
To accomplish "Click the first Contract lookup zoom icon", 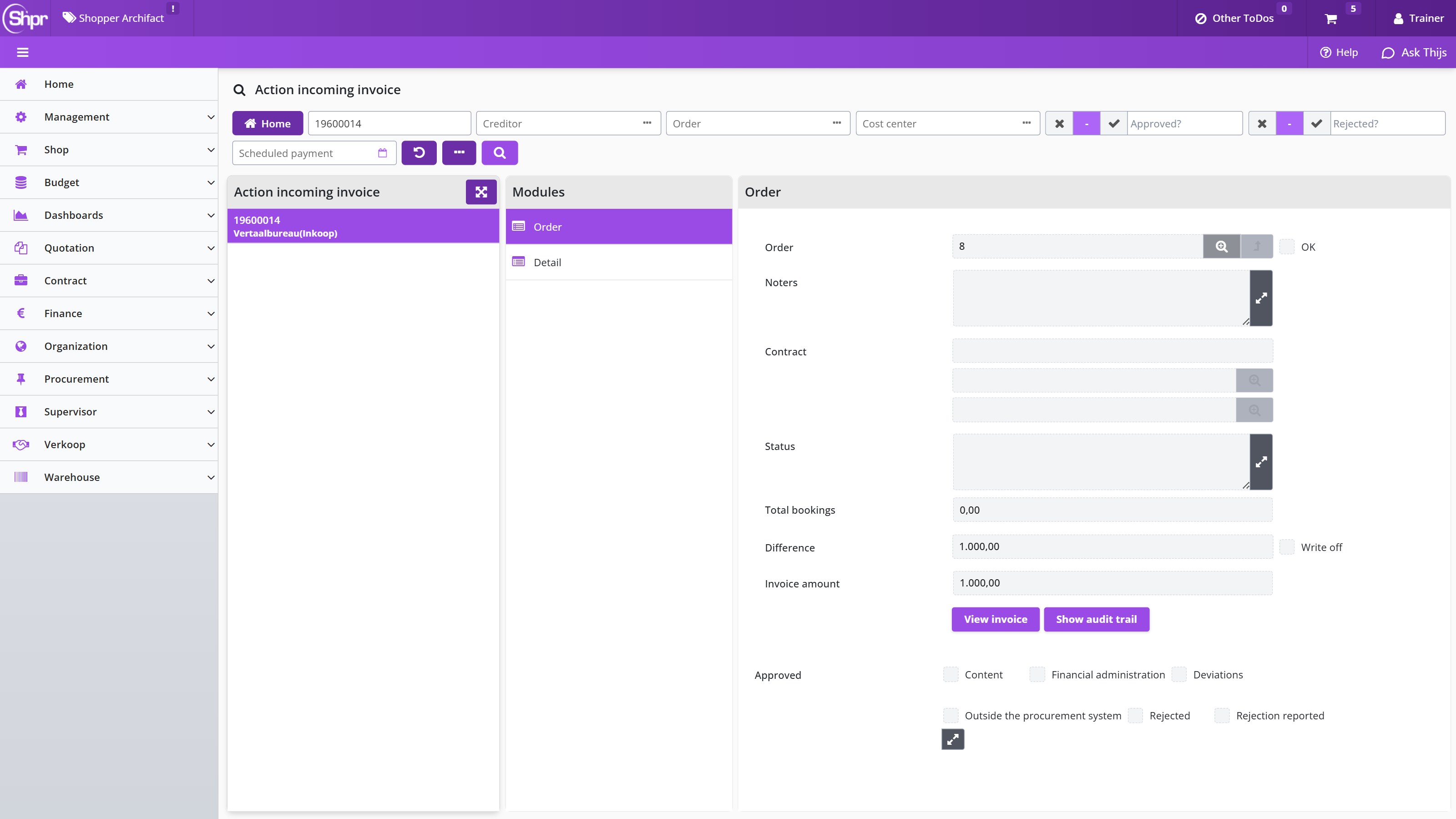I will (x=1254, y=380).
